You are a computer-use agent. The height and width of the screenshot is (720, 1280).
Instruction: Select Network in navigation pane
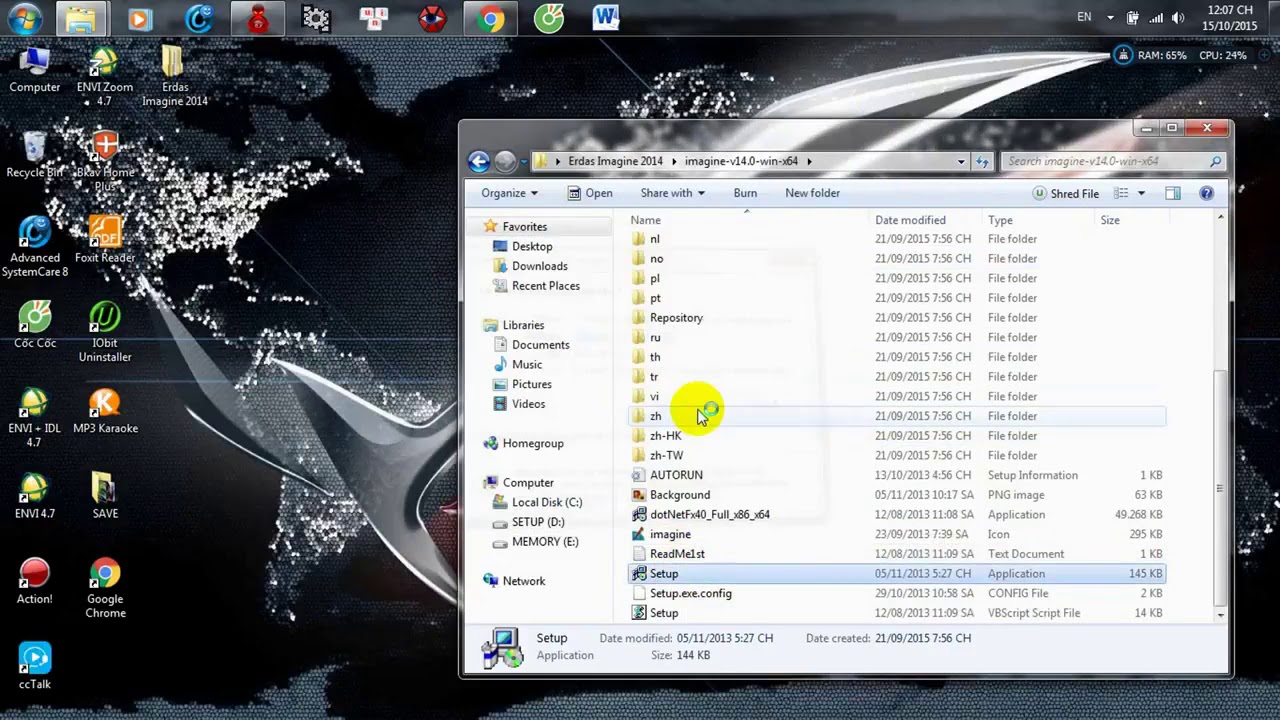point(523,581)
